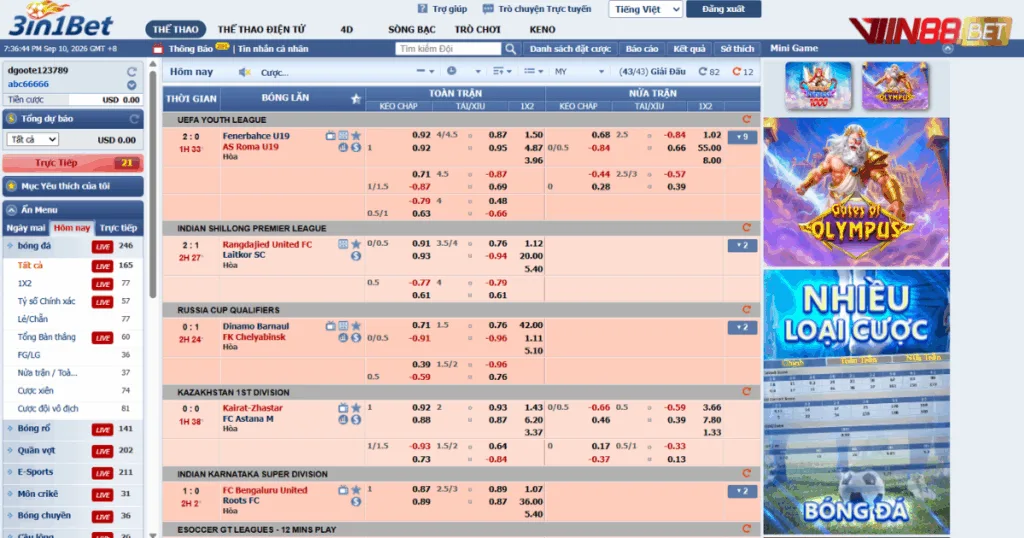The image size is (1024, 538).
Task: Select Tổng Bàn thắng market
Action: pyautogui.click(x=46, y=338)
